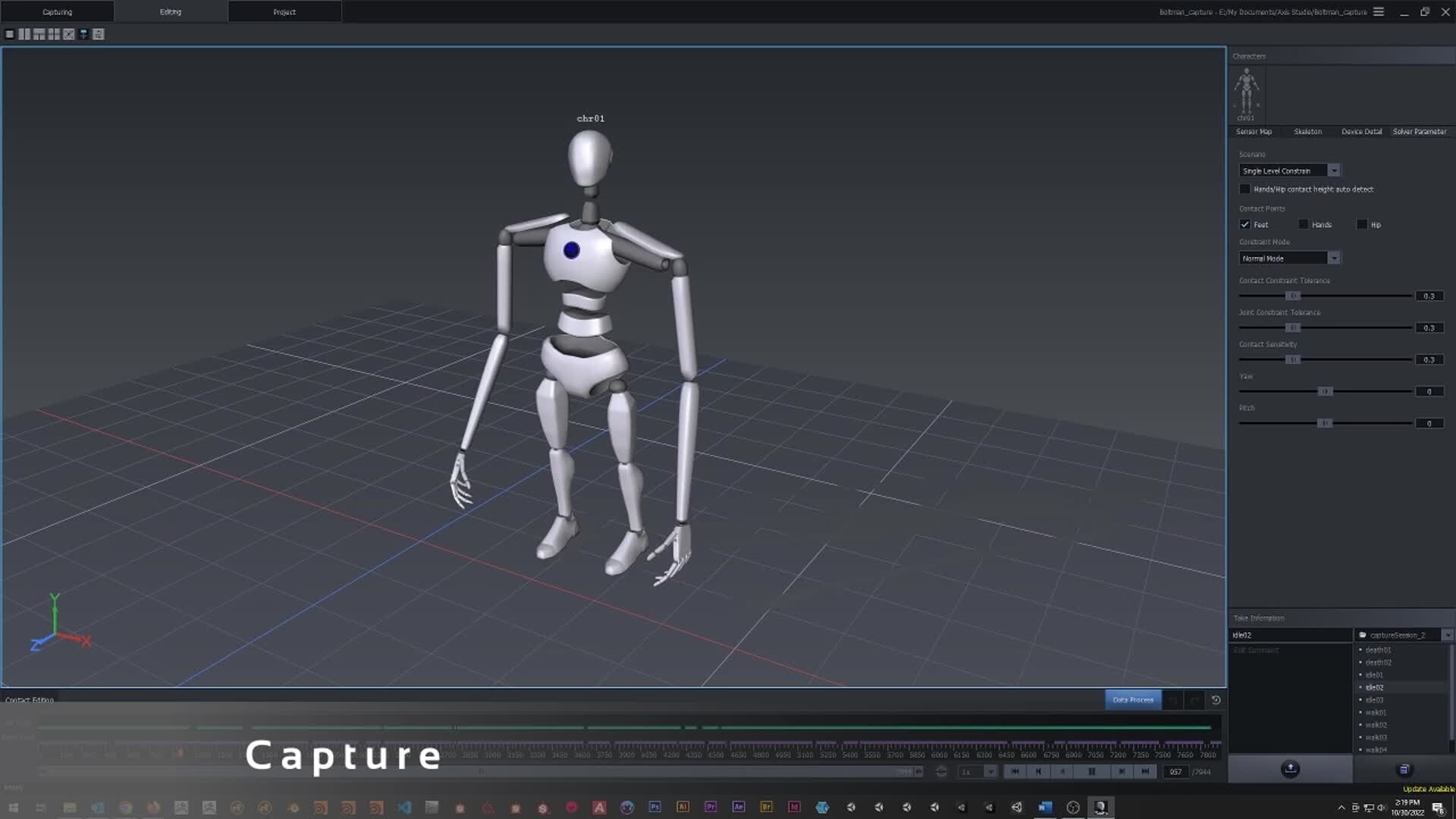The height and width of the screenshot is (819, 1456).
Task: Switch to the Capturing tab
Action: click(x=57, y=11)
